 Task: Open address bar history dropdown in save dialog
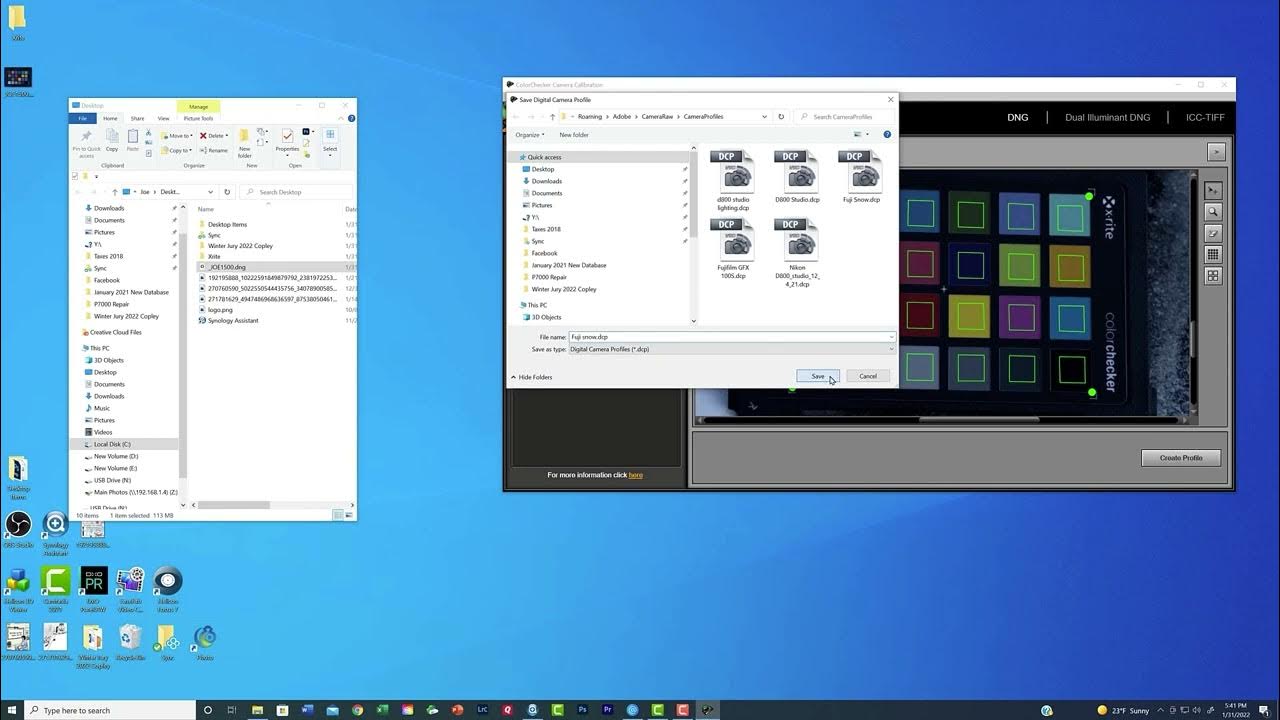click(x=765, y=117)
